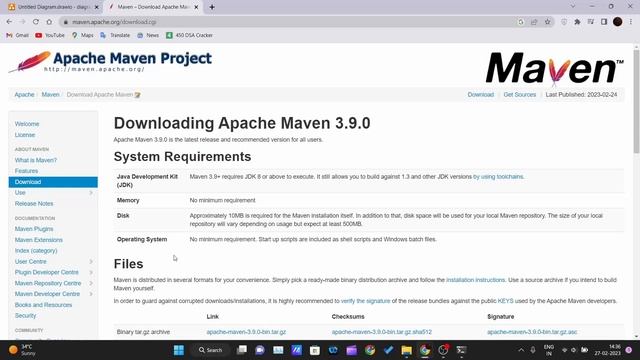Open the media control playlist icon
Image resolution: width=640 pixels, height=360 pixels.
[x=591, y=22]
